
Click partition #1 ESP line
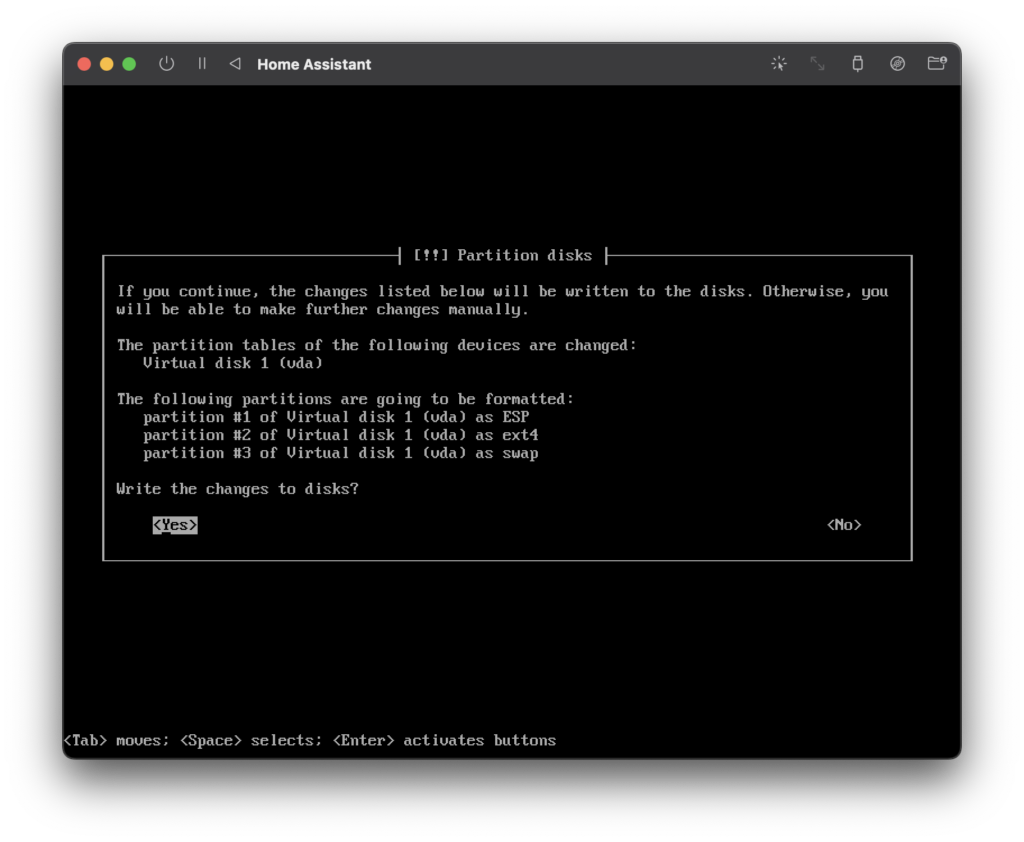point(336,417)
